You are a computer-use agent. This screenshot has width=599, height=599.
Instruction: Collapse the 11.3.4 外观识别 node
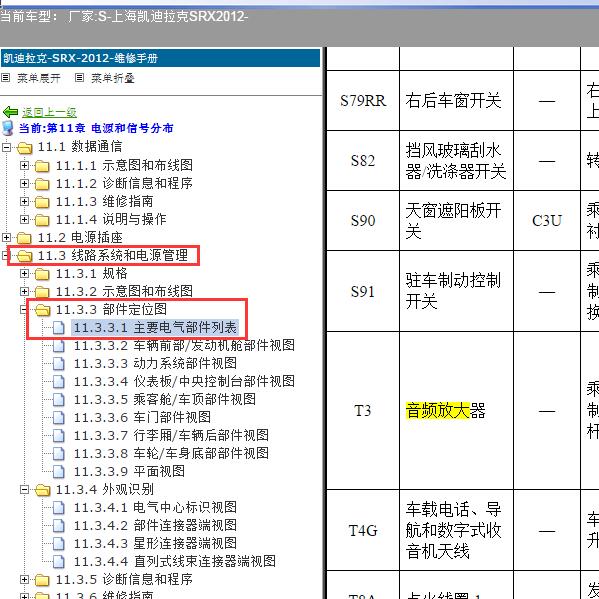click(x=24, y=489)
